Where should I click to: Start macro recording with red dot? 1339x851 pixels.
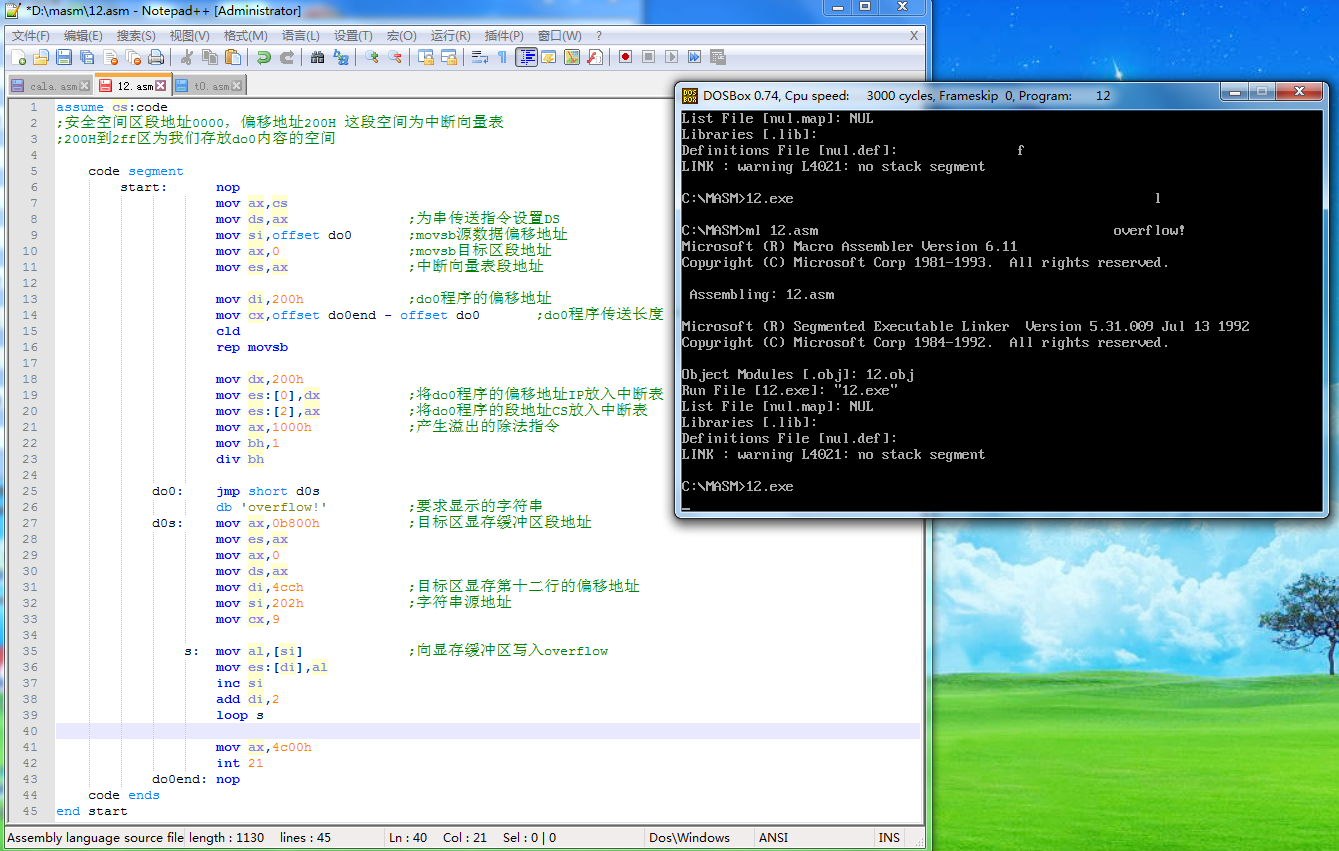pos(625,57)
